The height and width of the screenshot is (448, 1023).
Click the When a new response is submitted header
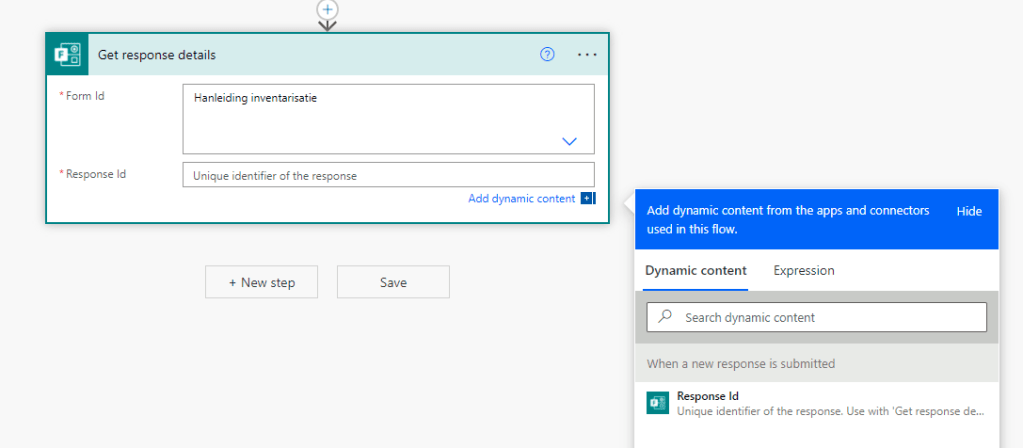point(740,363)
